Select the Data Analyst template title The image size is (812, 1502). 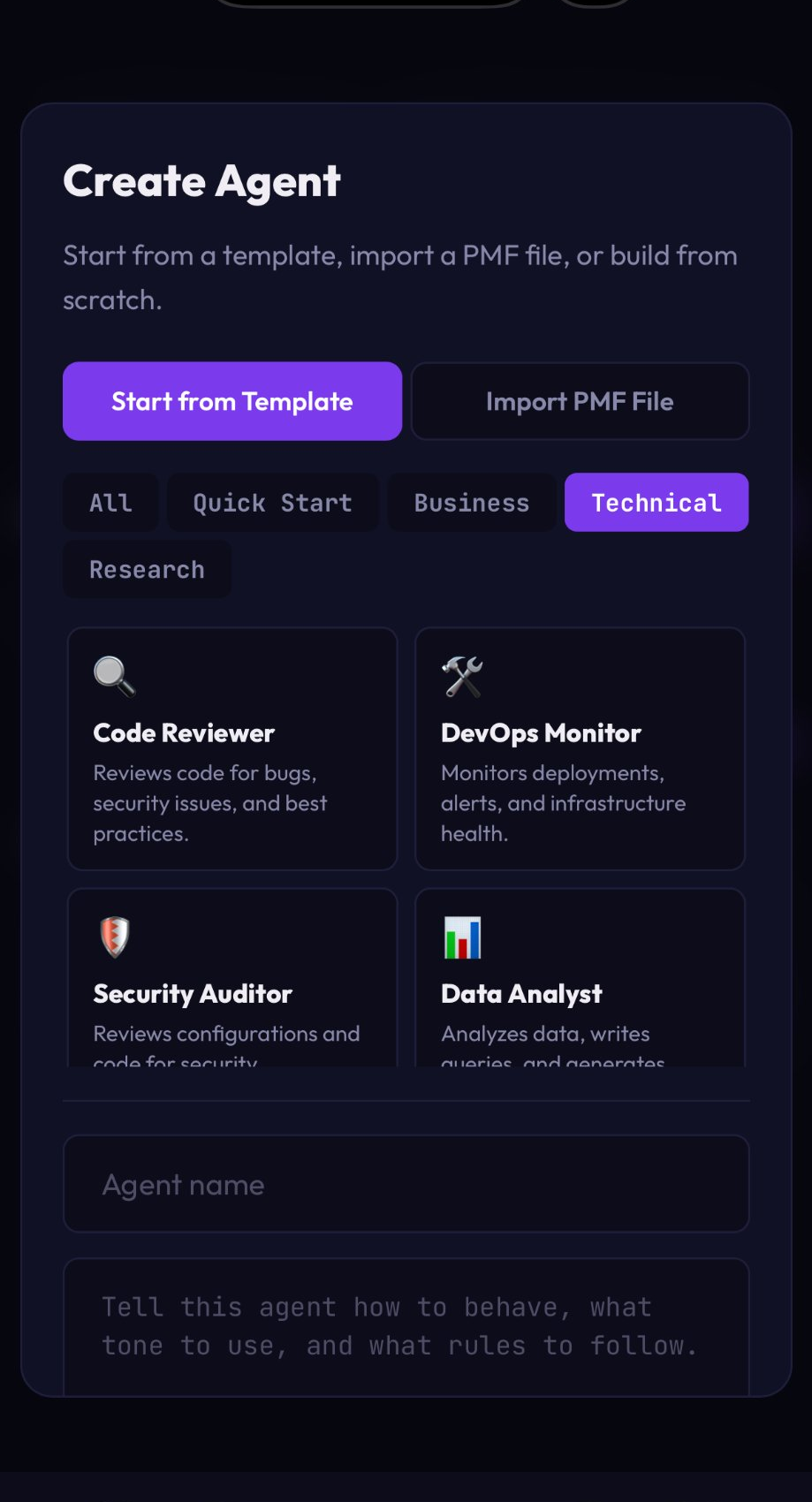point(521,994)
